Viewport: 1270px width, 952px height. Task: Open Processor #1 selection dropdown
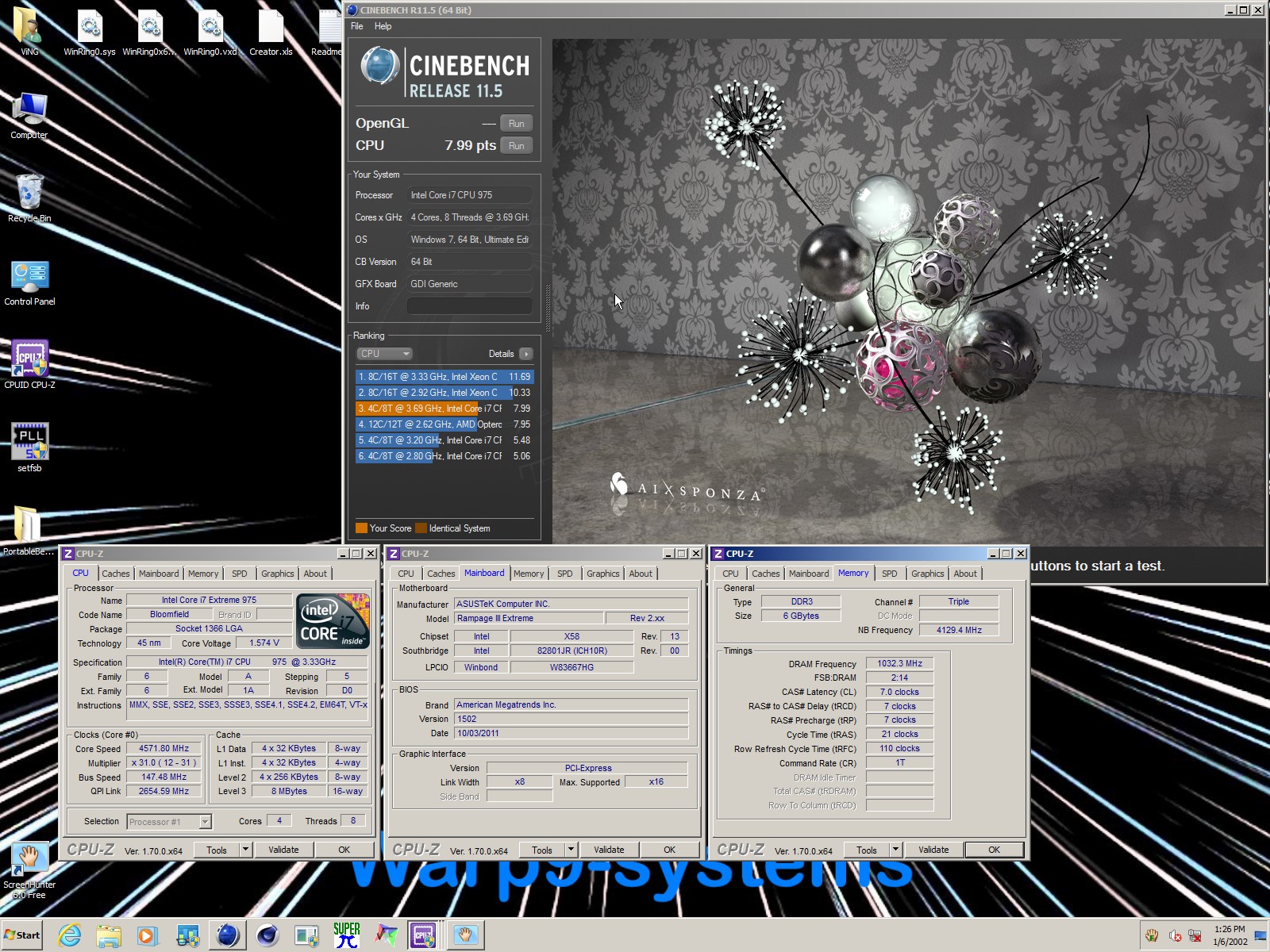click(169, 822)
